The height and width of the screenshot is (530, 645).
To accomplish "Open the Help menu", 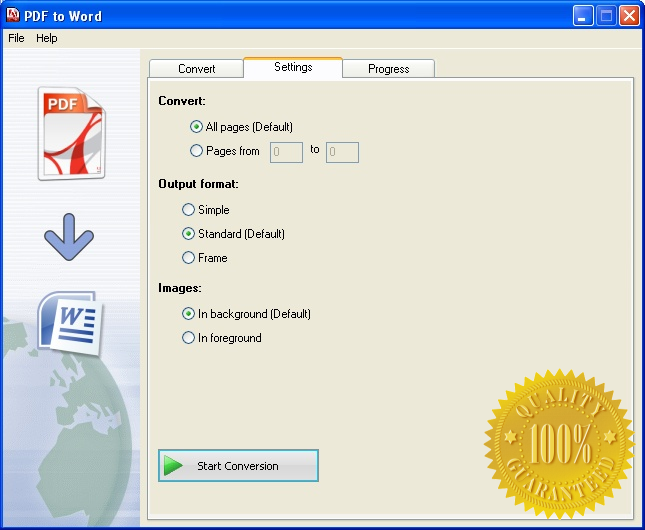I will pyautogui.click(x=47, y=38).
